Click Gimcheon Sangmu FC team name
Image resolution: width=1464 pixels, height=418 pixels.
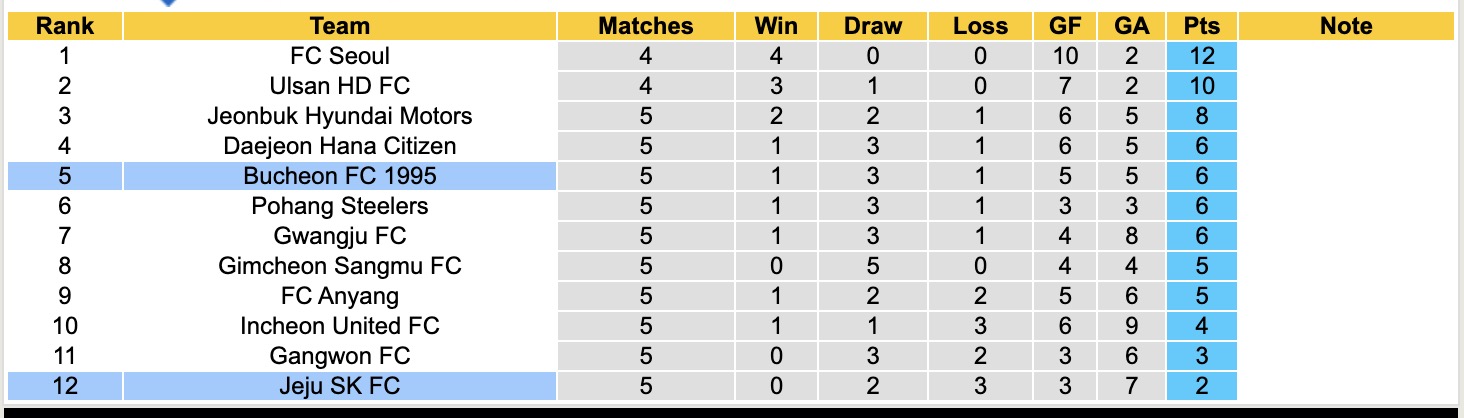click(x=340, y=266)
